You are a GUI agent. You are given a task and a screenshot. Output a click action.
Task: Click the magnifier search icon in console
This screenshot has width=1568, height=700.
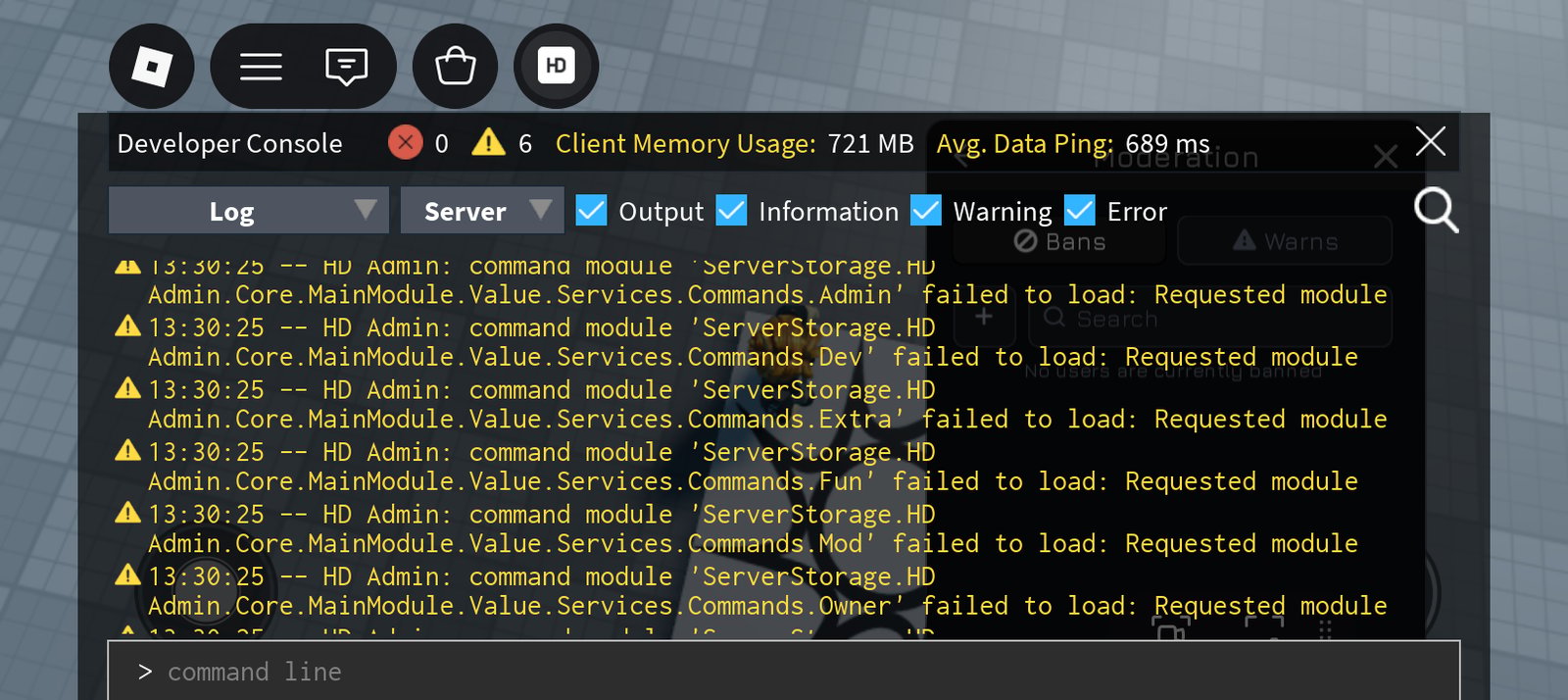(x=1437, y=211)
